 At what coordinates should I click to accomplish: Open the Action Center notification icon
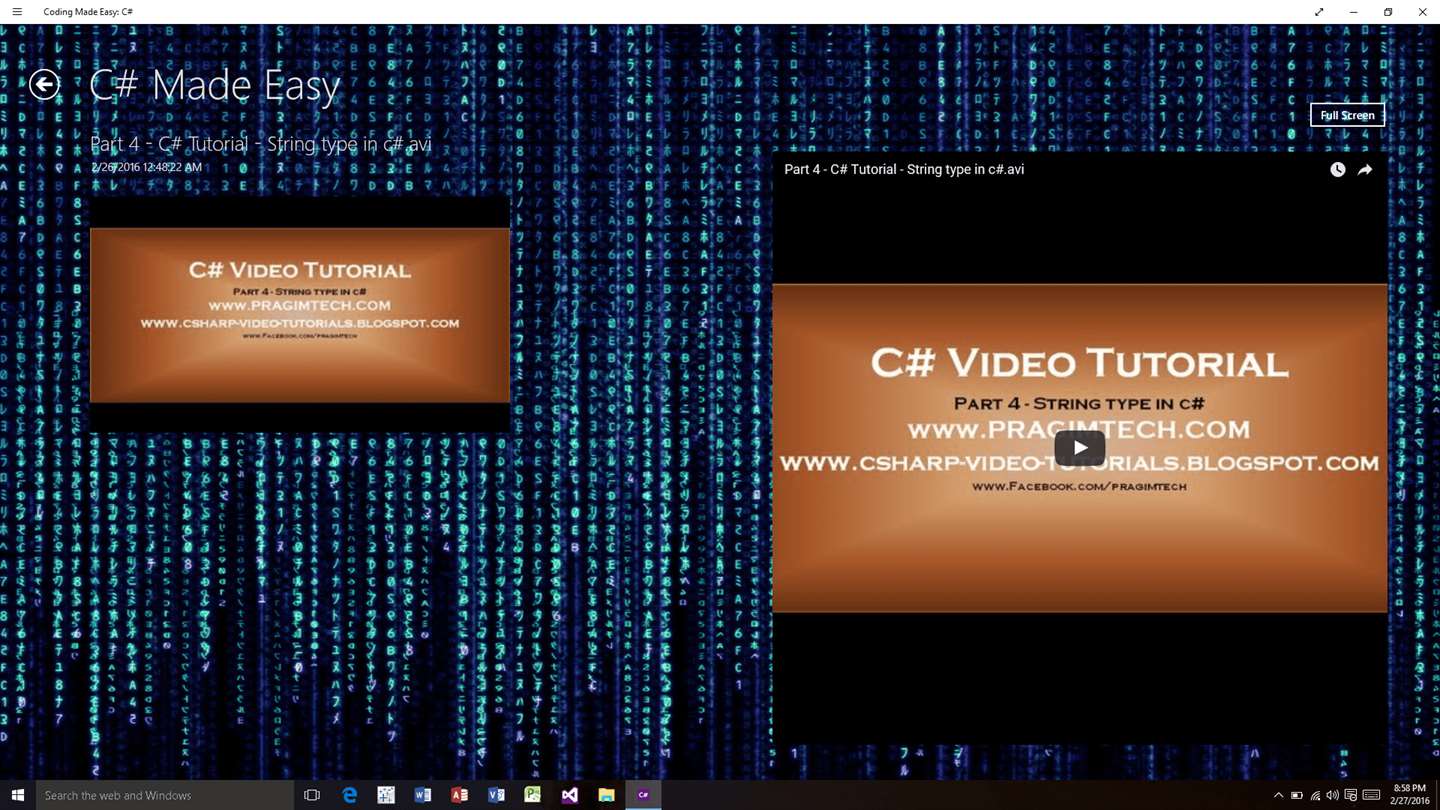click(1351, 796)
